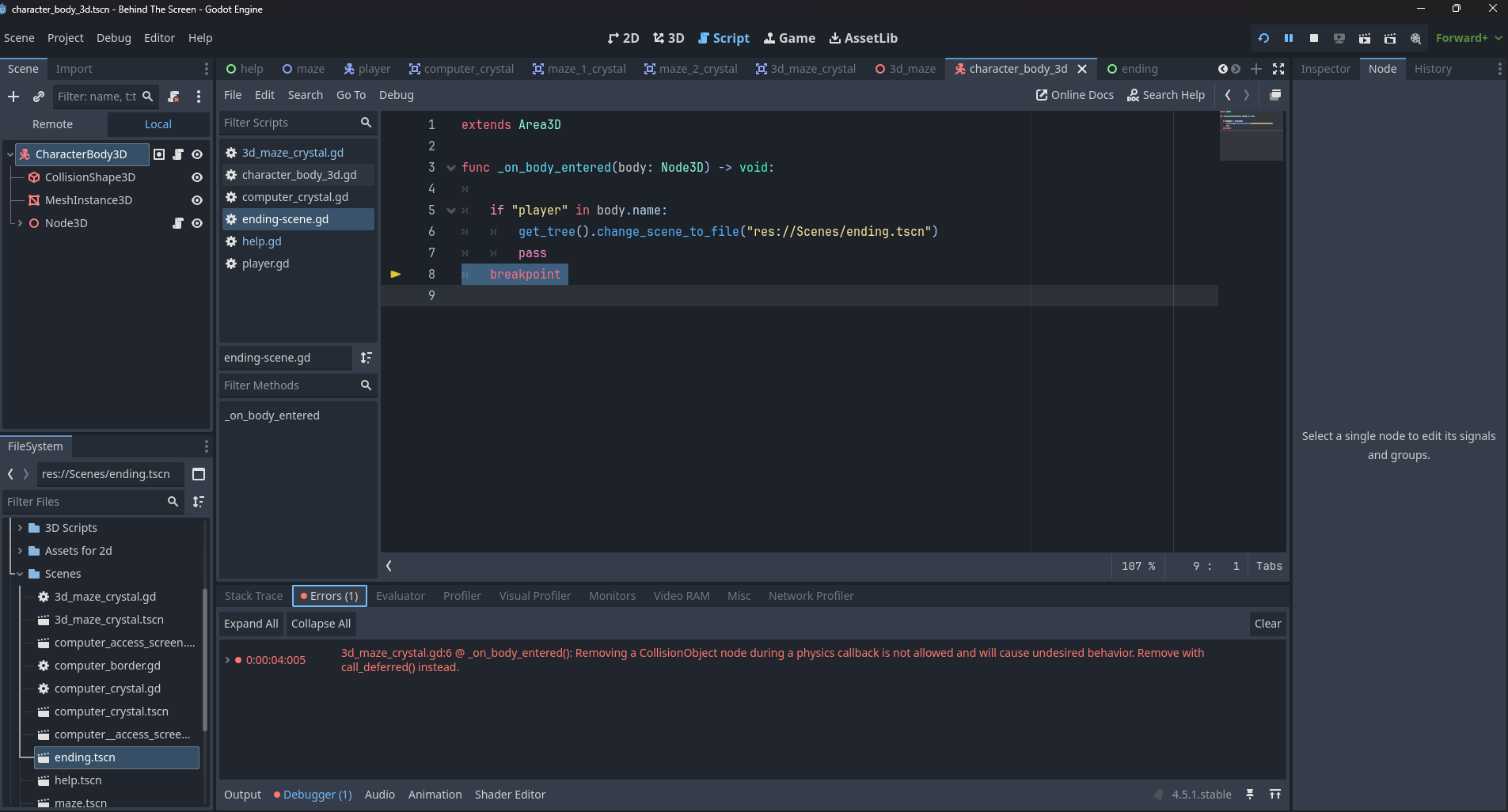The image size is (1508, 812).
Task: Expand the 3D Scripts folder
Action: coord(20,528)
